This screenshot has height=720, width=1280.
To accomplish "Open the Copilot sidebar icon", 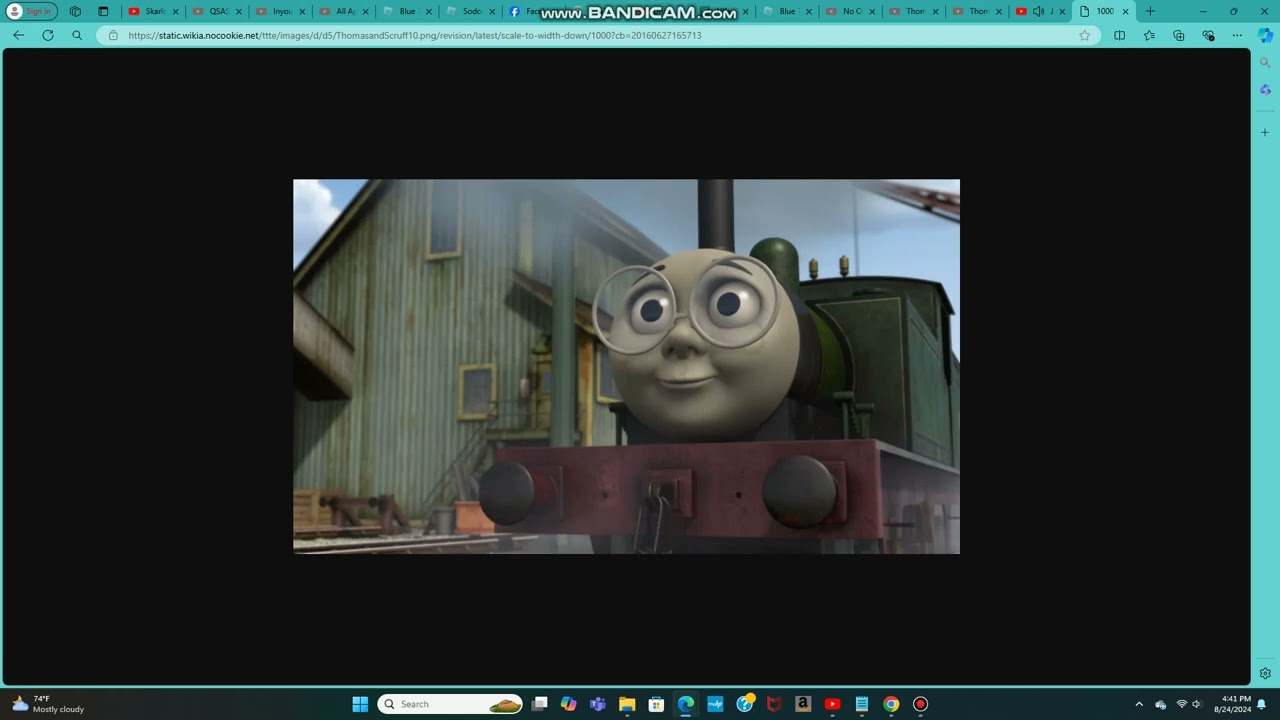I will click(1265, 35).
